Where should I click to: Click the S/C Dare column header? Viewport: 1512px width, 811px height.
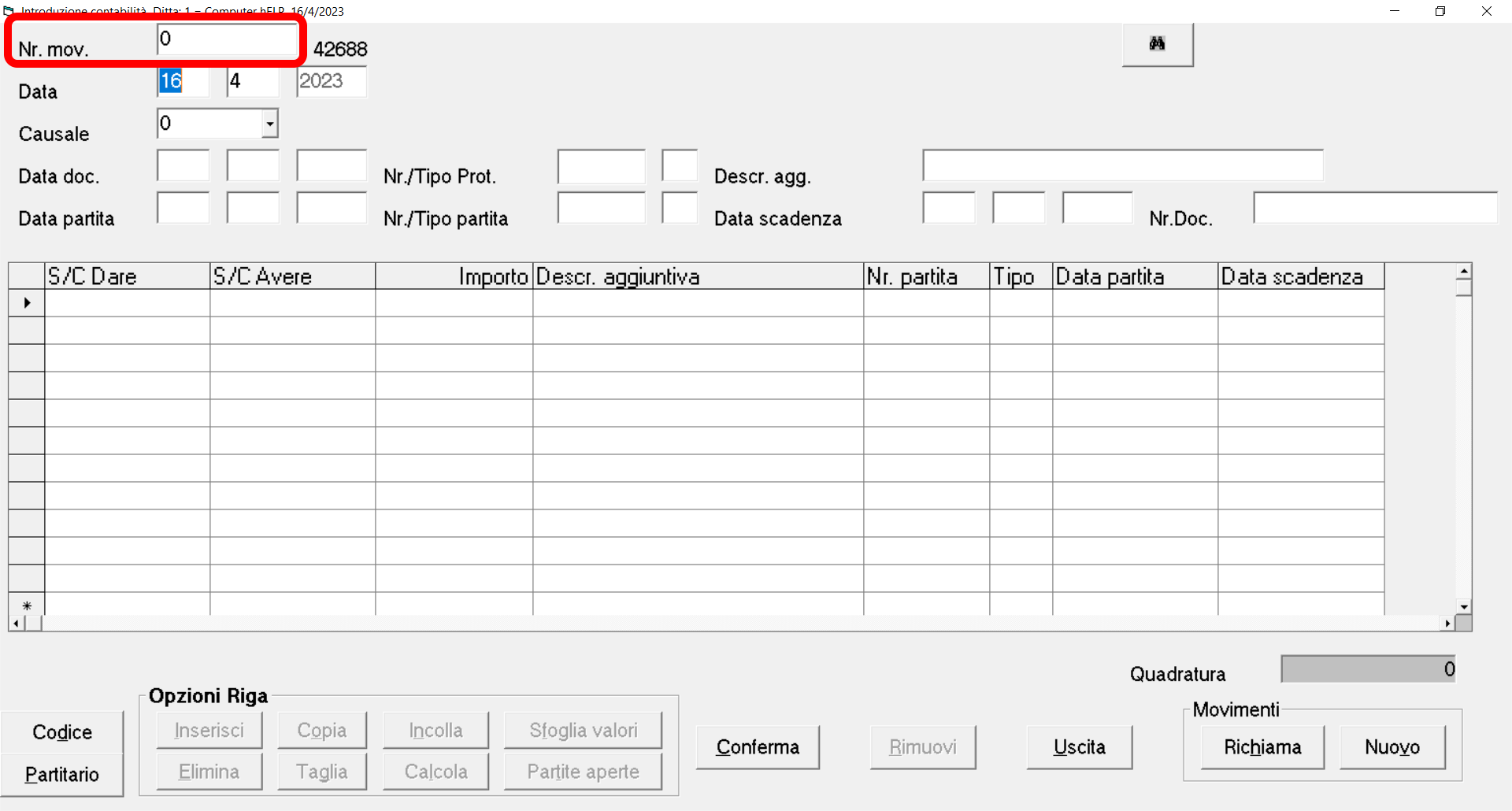click(x=128, y=276)
